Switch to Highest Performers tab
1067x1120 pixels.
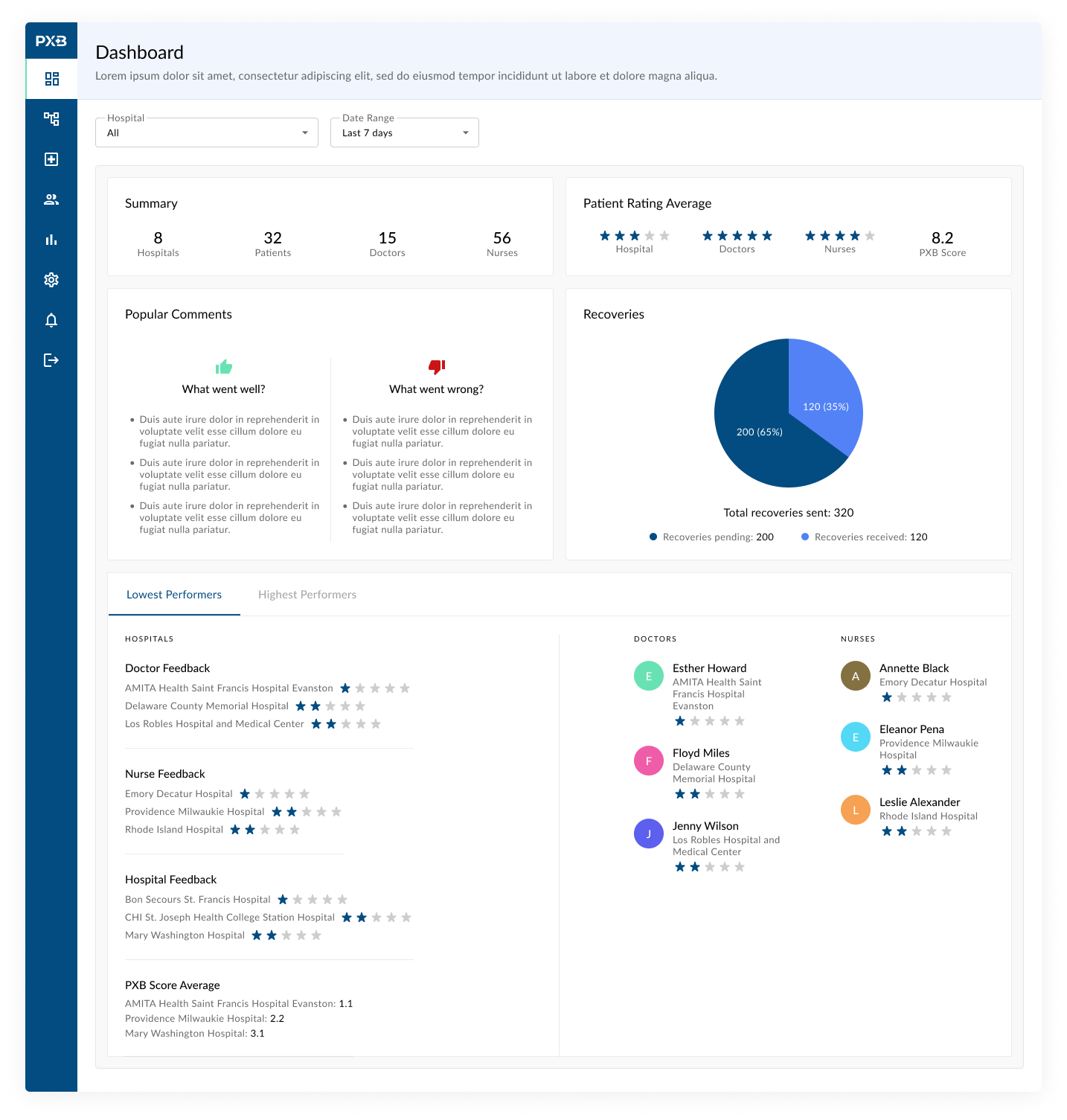pos(307,595)
